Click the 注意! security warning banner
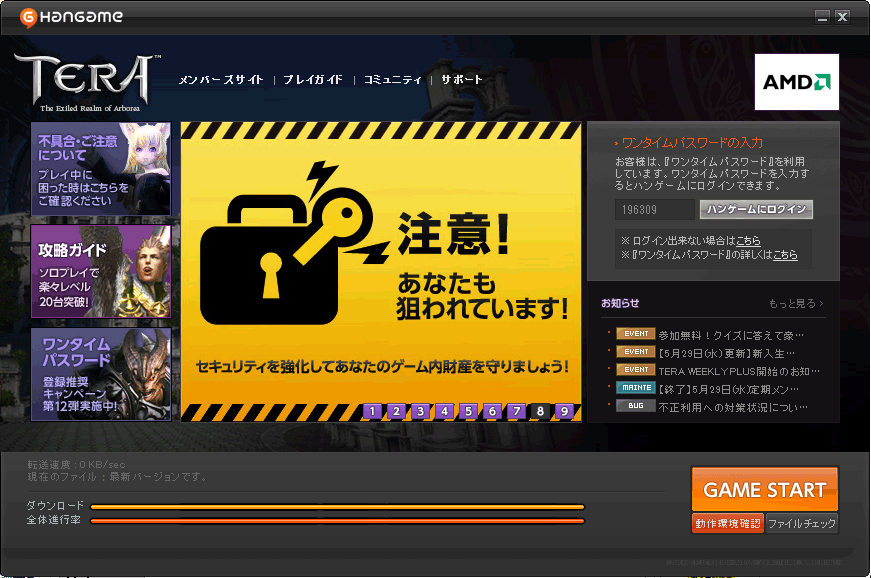 coord(381,272)
